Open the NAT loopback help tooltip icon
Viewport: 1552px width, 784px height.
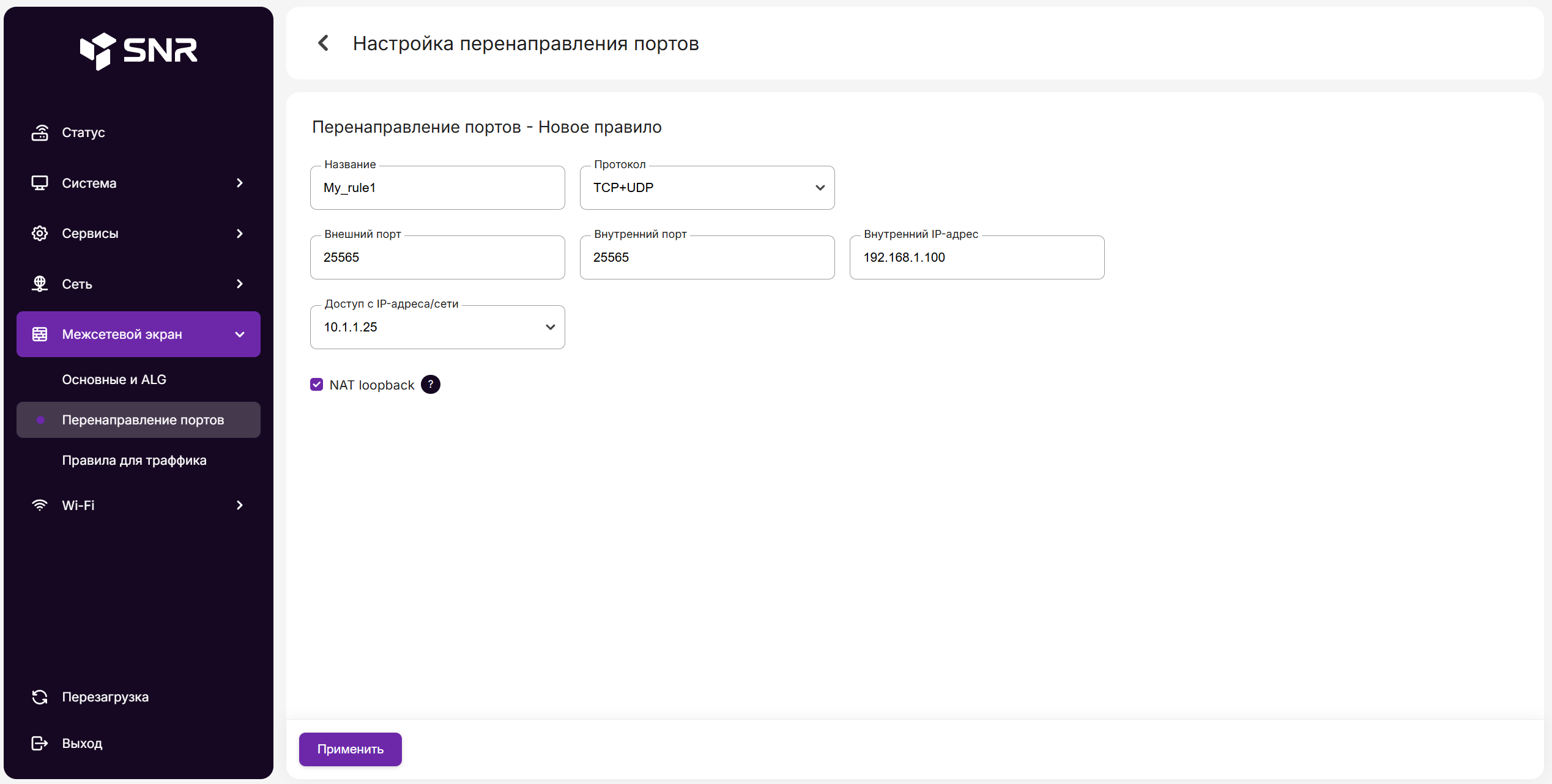[431, 385]
